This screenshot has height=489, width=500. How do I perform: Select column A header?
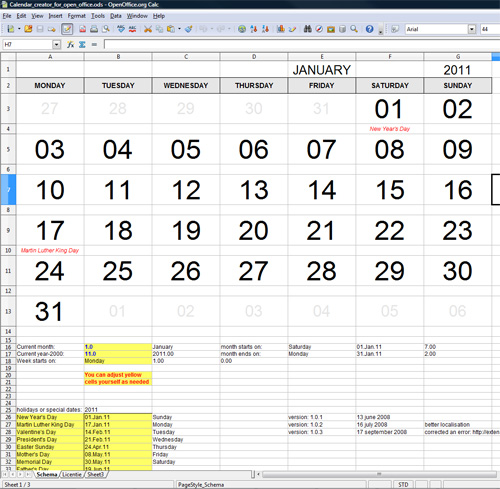(x=50, y=57)
